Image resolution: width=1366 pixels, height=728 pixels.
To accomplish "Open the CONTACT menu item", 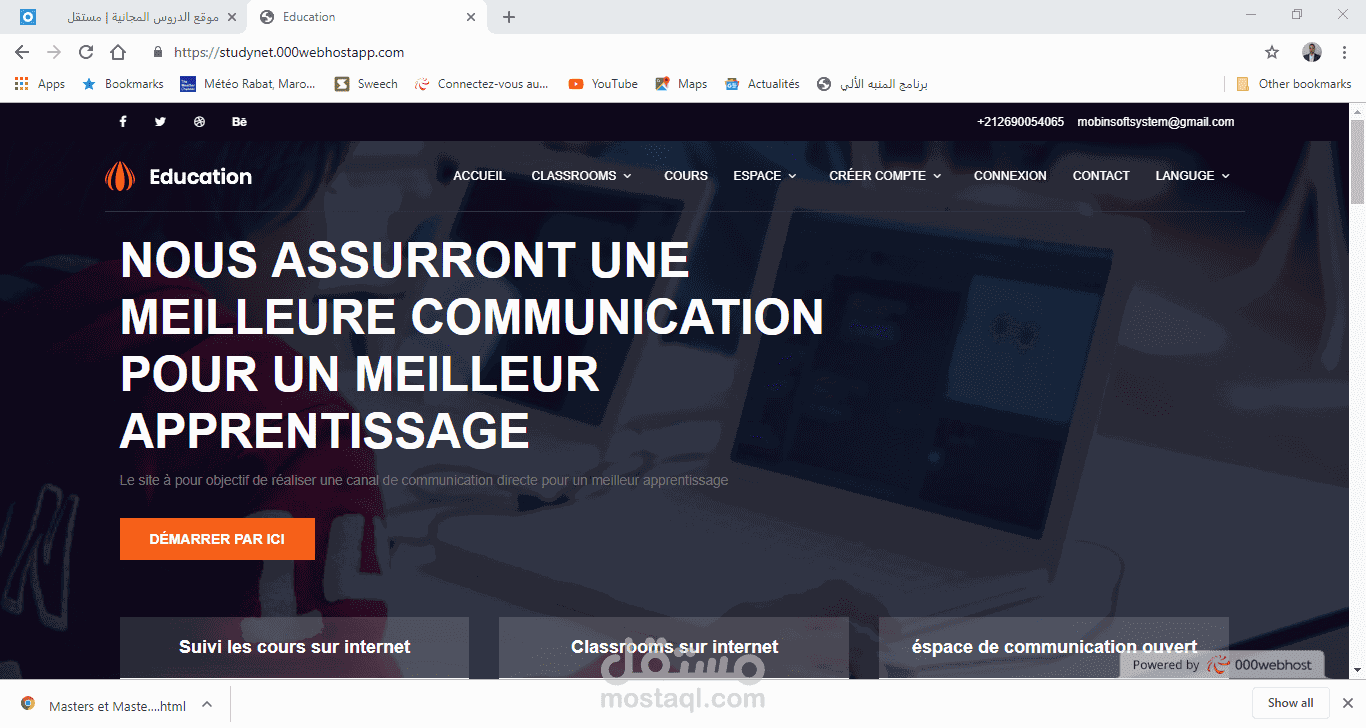I will click(x=1101, y=176).
